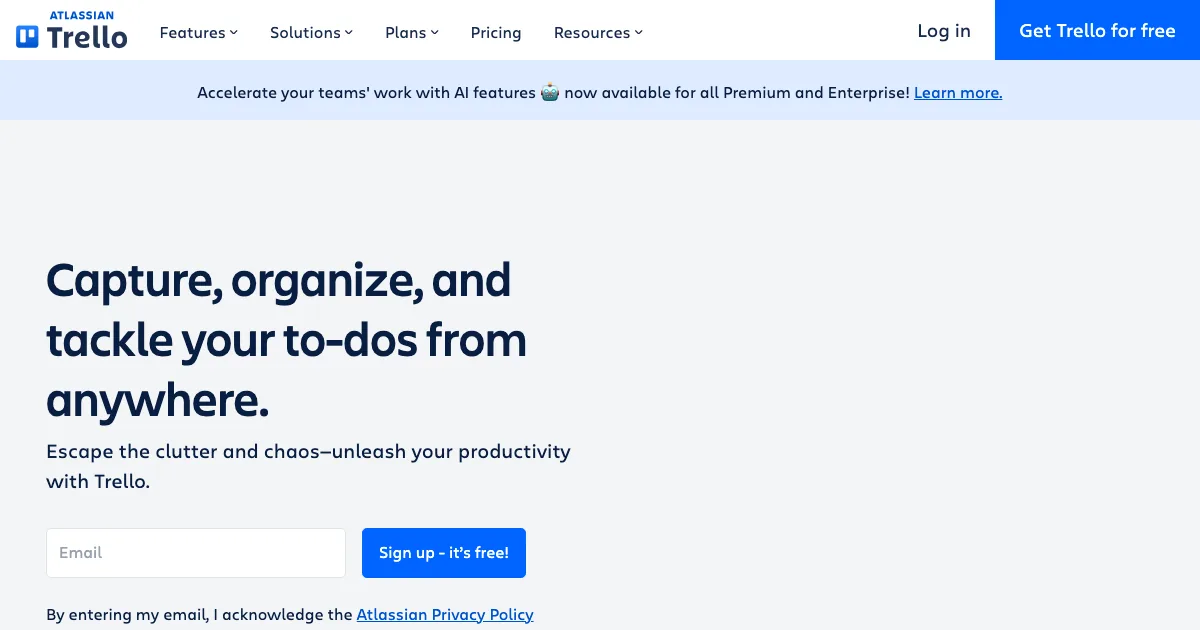Open the Plans navigation menu
The width and height of the screenshot is (1200, 630).
click(x=406, y=33)
